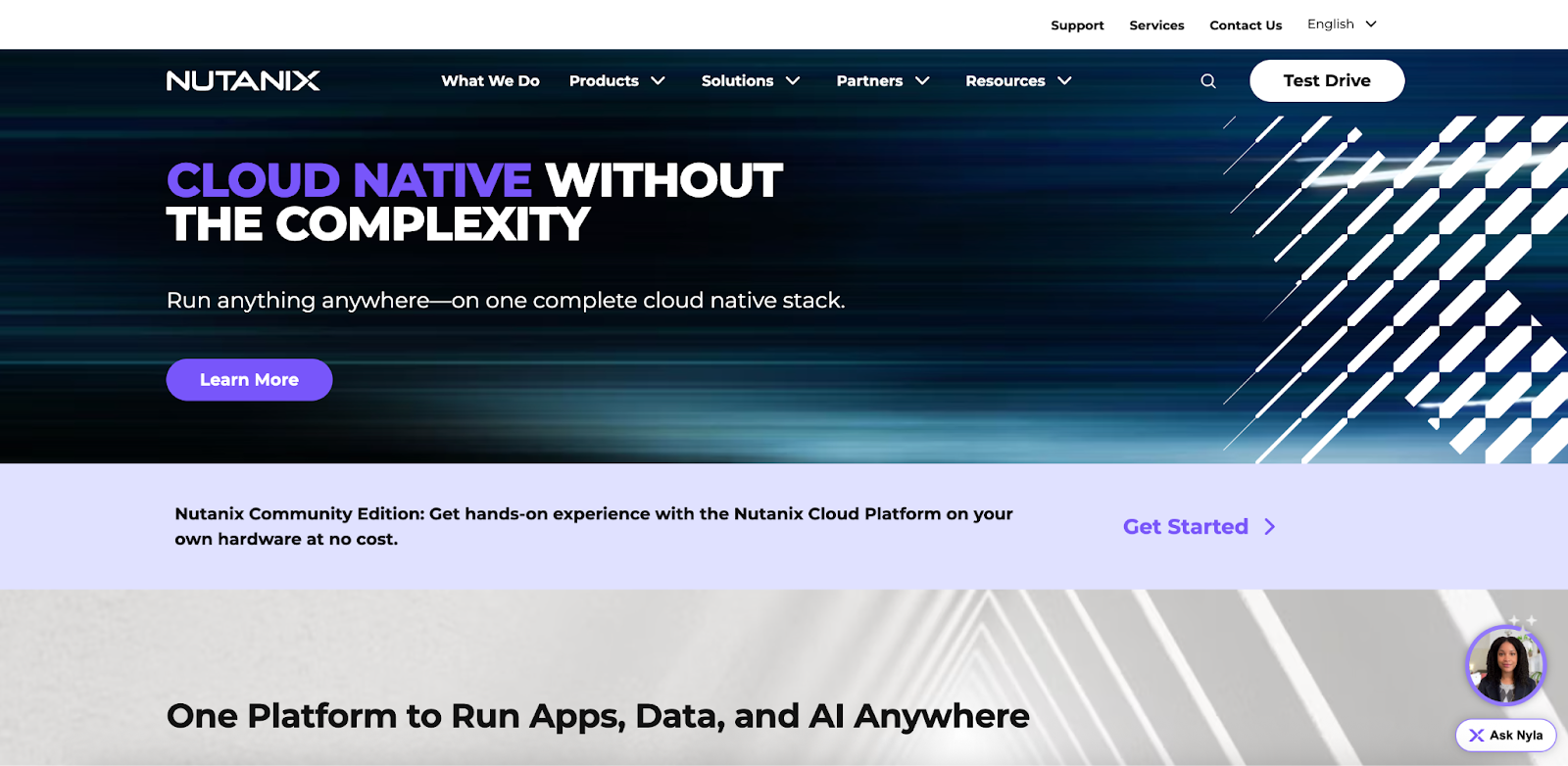Open the Products menu

point(604,81)
